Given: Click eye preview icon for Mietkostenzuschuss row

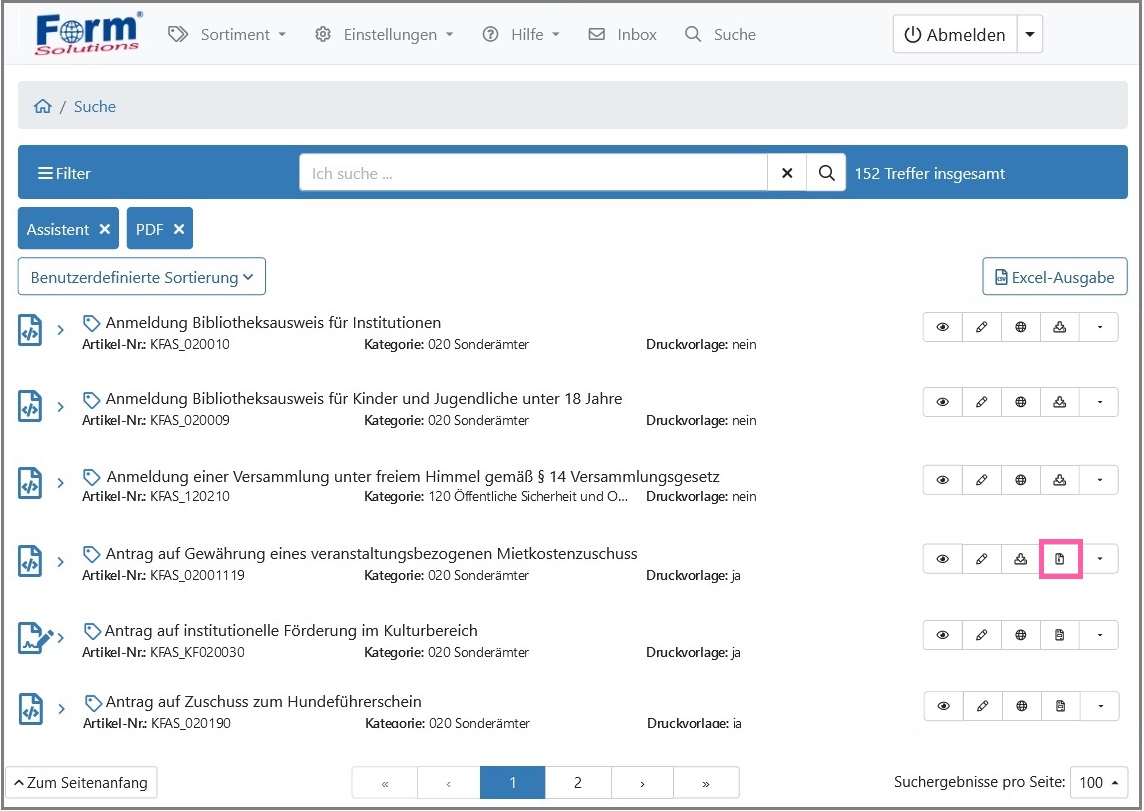Looking at the screenshot, I should point(942,559).
